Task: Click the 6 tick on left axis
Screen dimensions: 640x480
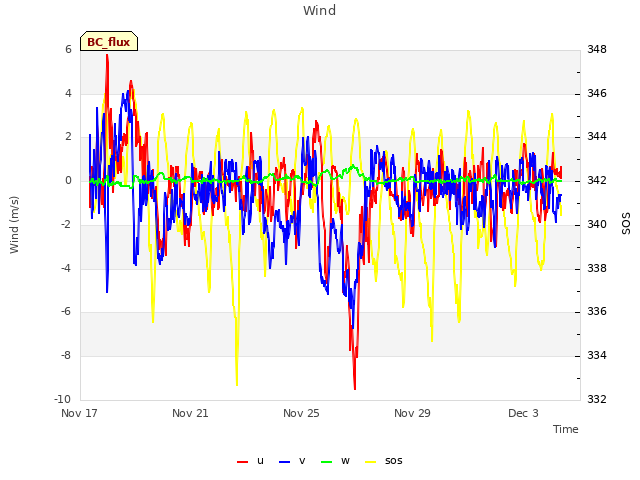Action: 68,49
